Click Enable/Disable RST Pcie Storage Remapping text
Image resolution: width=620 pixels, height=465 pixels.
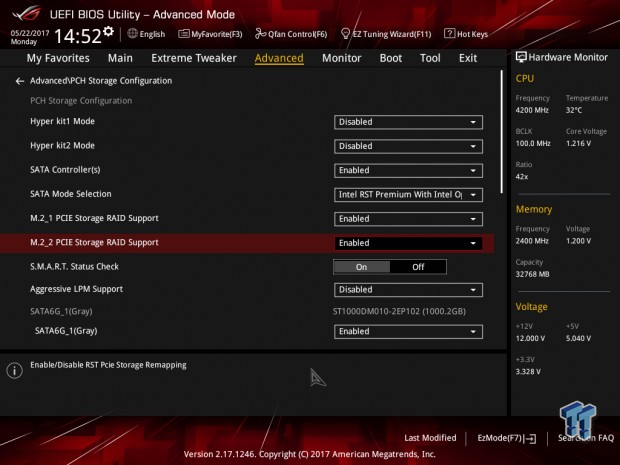tap(108, 365)
